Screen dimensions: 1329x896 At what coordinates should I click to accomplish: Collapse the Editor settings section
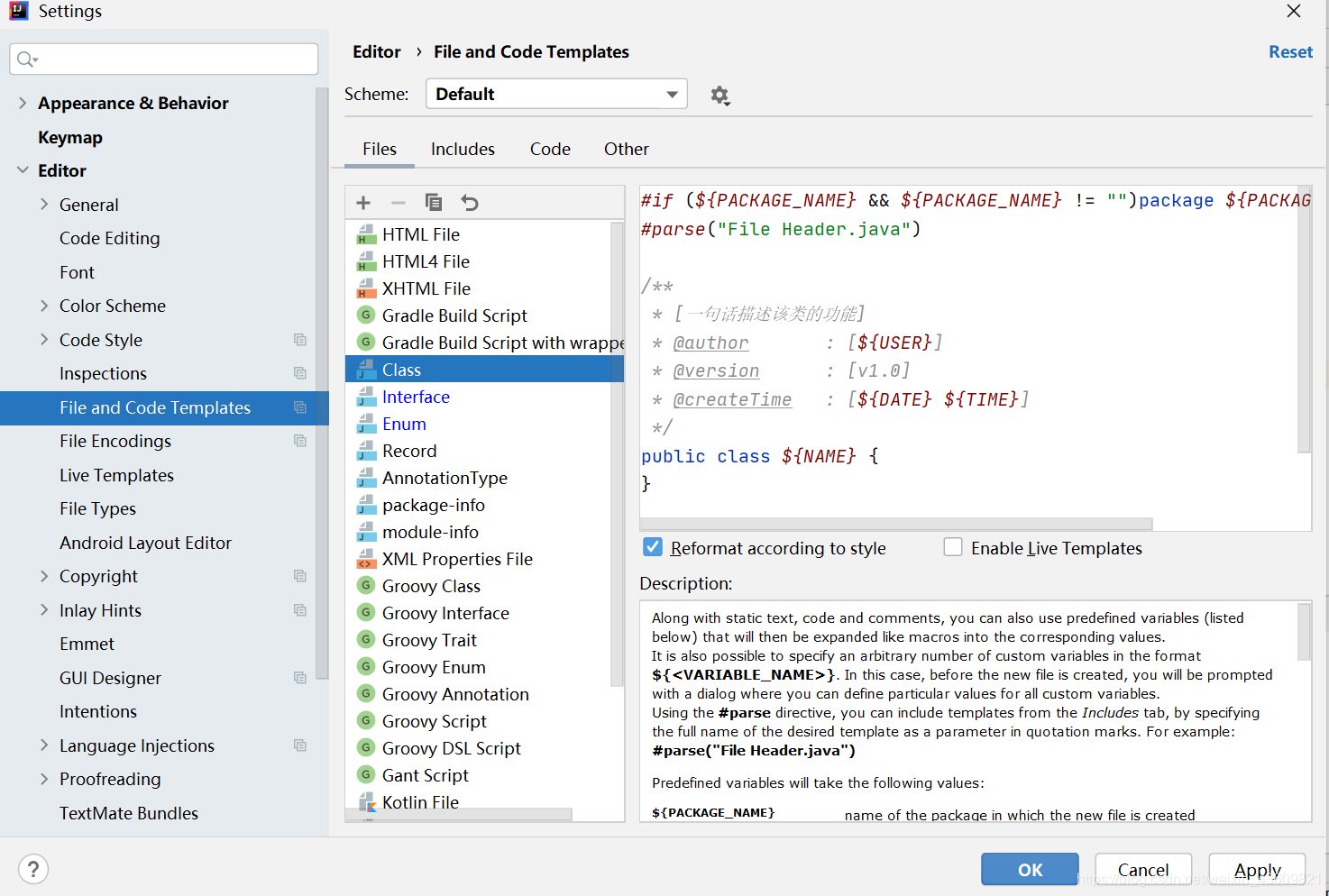pos(23,170)
